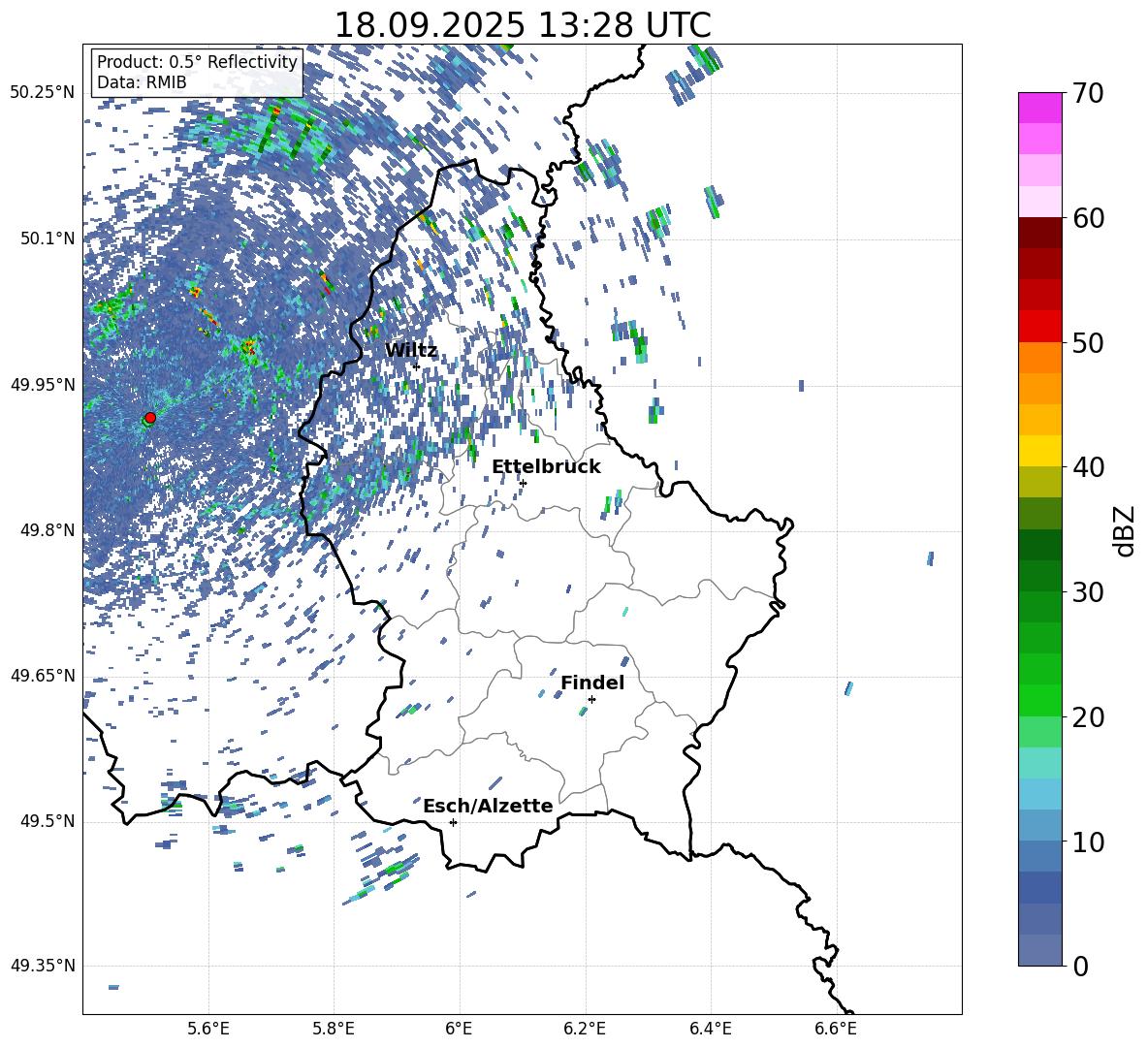Click the 0 colorbar tick value

1080,966
